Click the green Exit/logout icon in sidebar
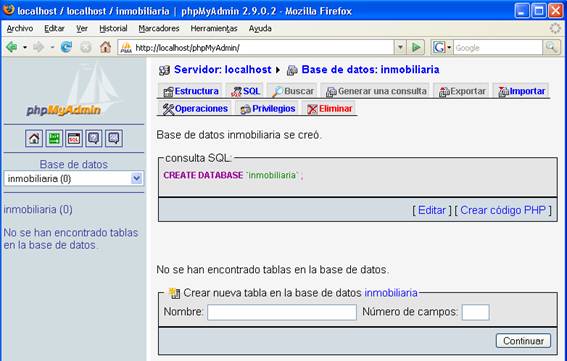The image size is (567, 361). click(54, 138)
